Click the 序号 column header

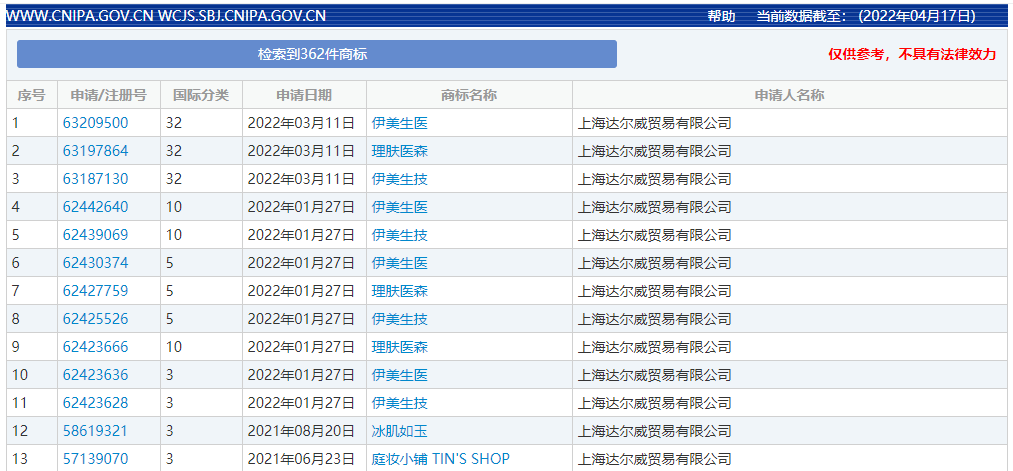32,95
